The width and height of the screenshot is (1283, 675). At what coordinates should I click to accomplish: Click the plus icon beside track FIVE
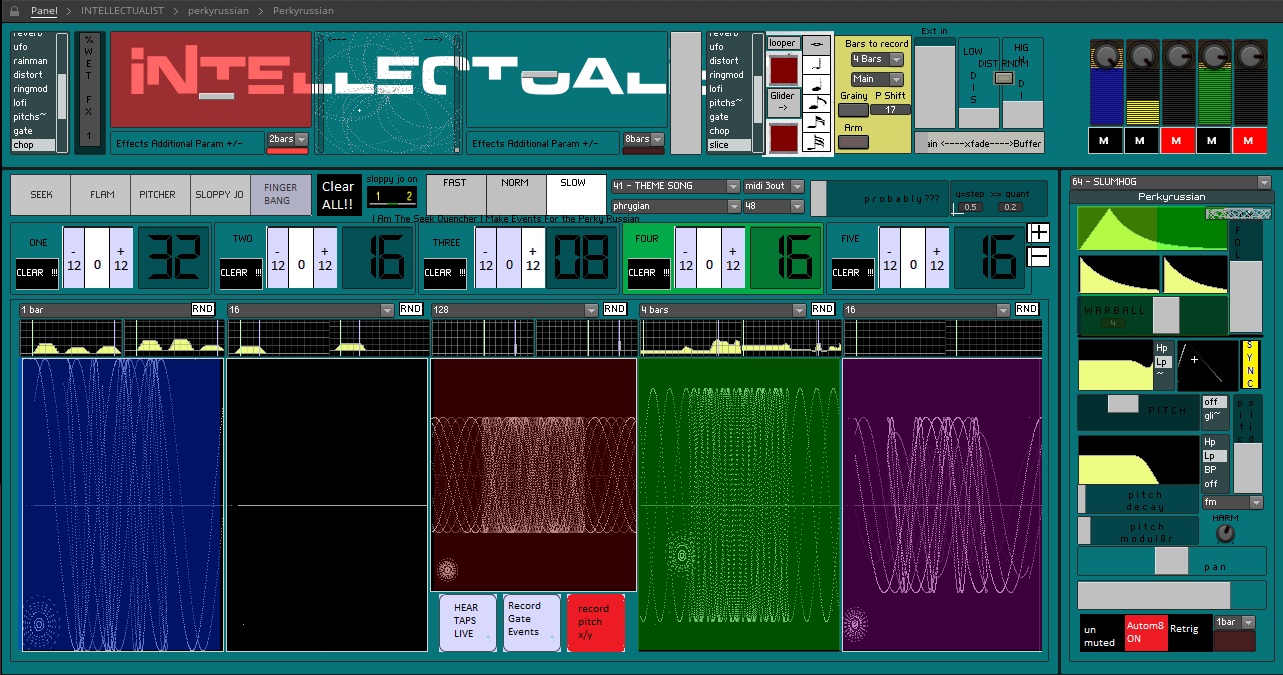[x=1039, y=233]
